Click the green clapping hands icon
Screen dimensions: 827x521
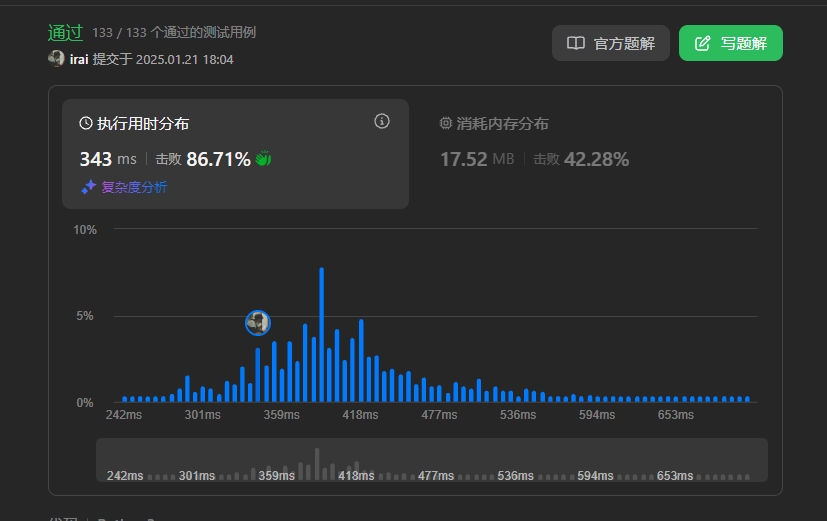[263, 158]
